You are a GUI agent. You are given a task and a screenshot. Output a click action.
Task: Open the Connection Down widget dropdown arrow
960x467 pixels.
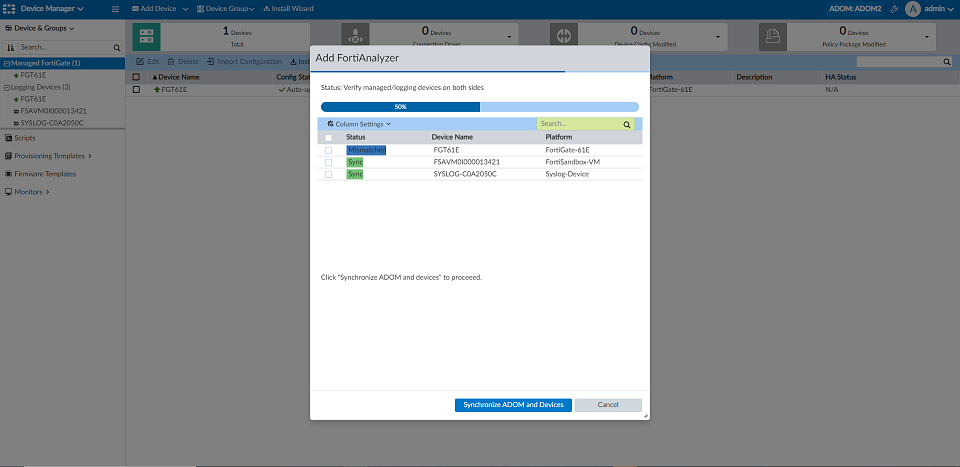pyautogui.click(x=509, y=37)
